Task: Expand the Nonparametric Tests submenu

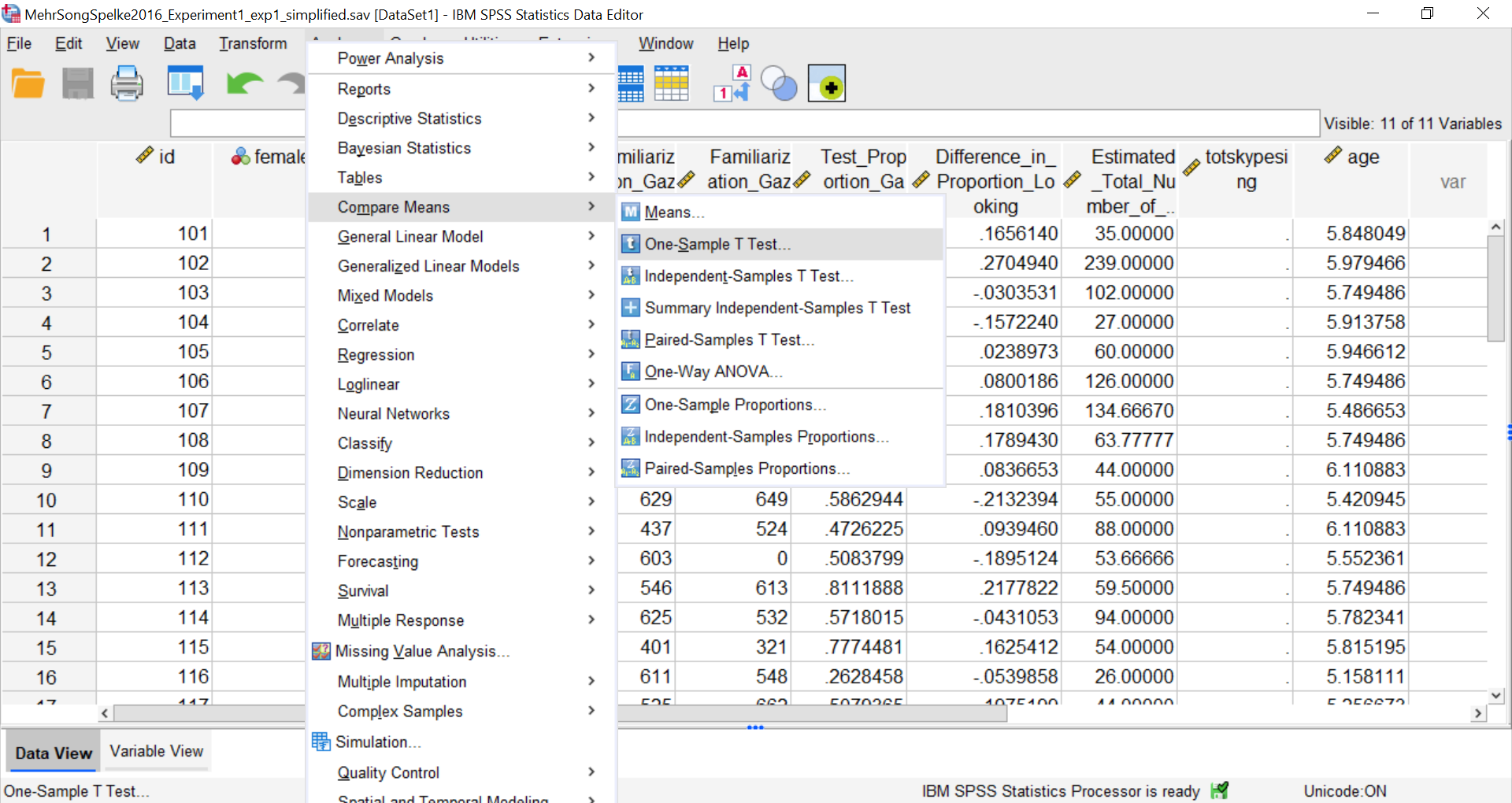Action: (461, 531)
